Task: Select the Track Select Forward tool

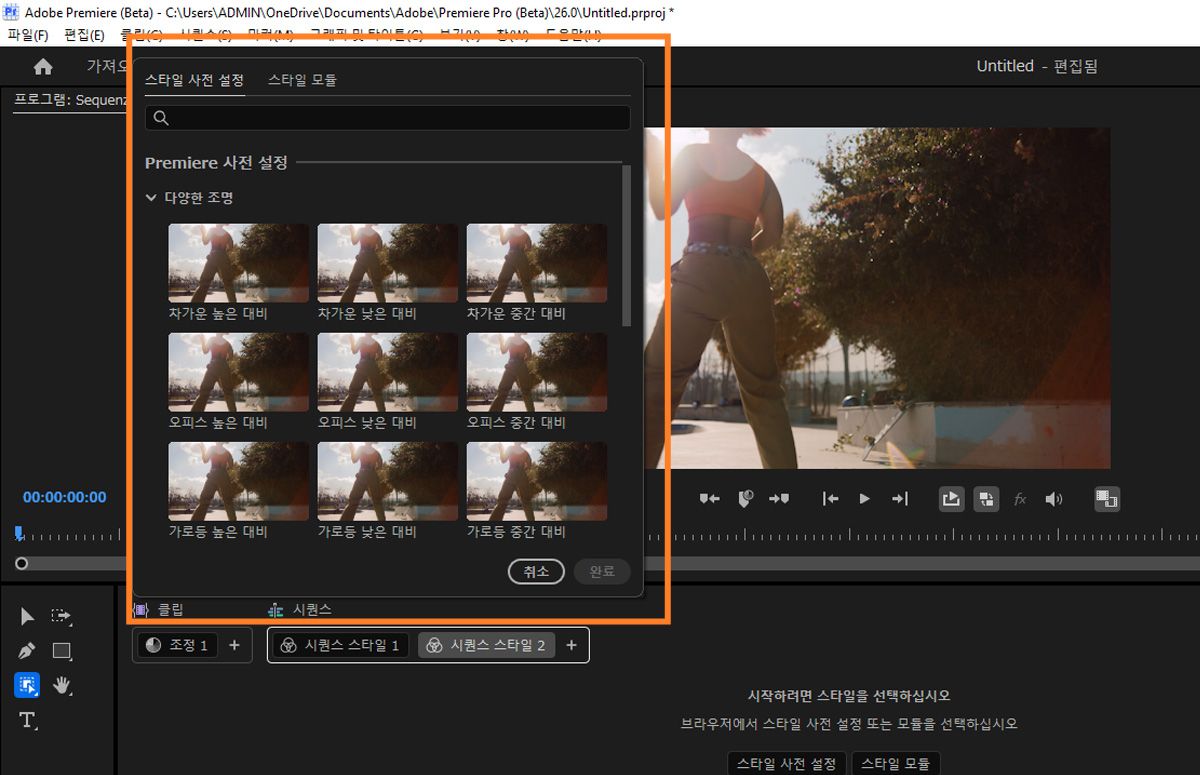Action: pyautogui.click(x=62, y=616)
